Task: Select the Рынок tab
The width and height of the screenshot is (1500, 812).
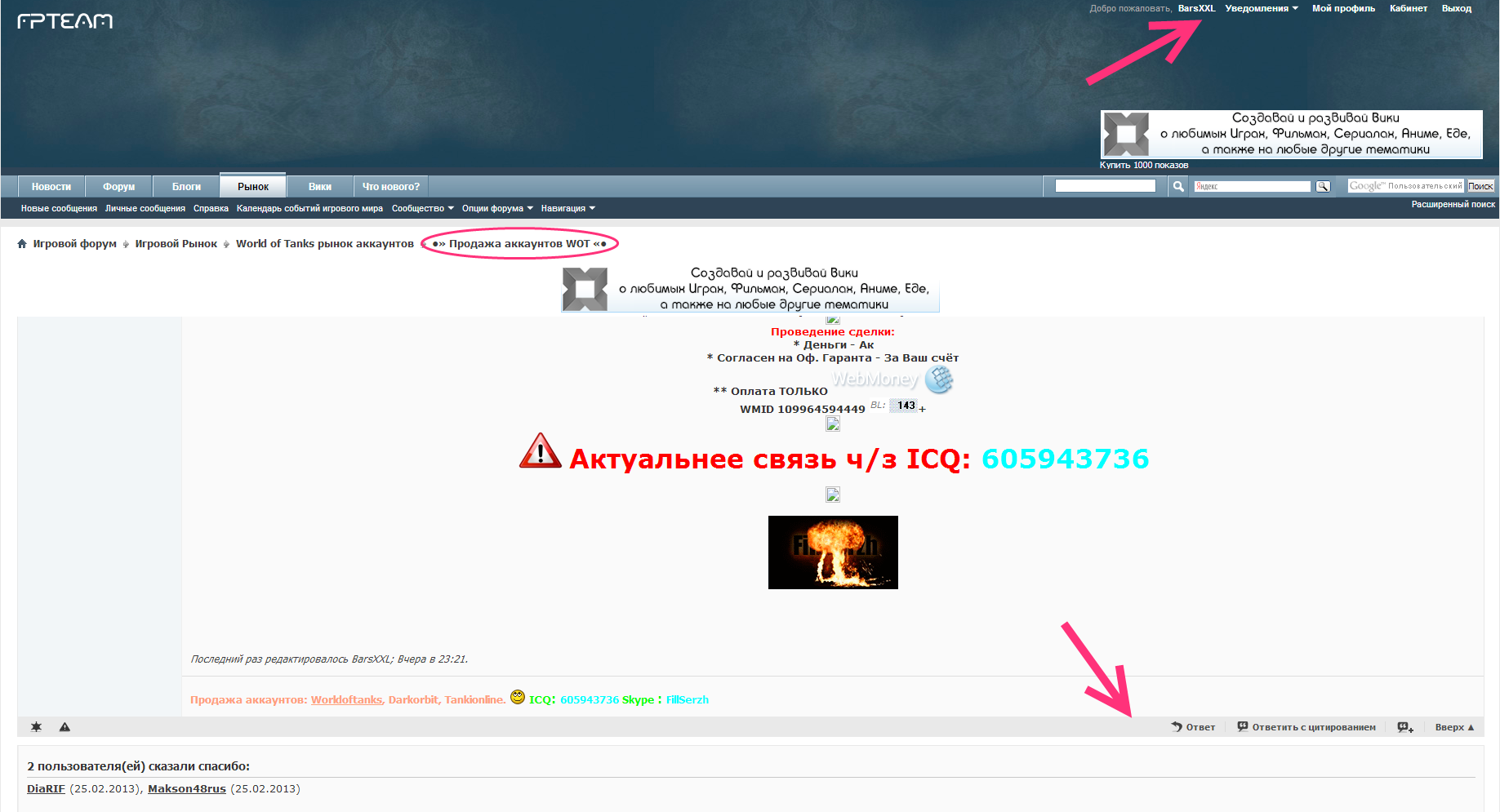Action: [253, 186]
